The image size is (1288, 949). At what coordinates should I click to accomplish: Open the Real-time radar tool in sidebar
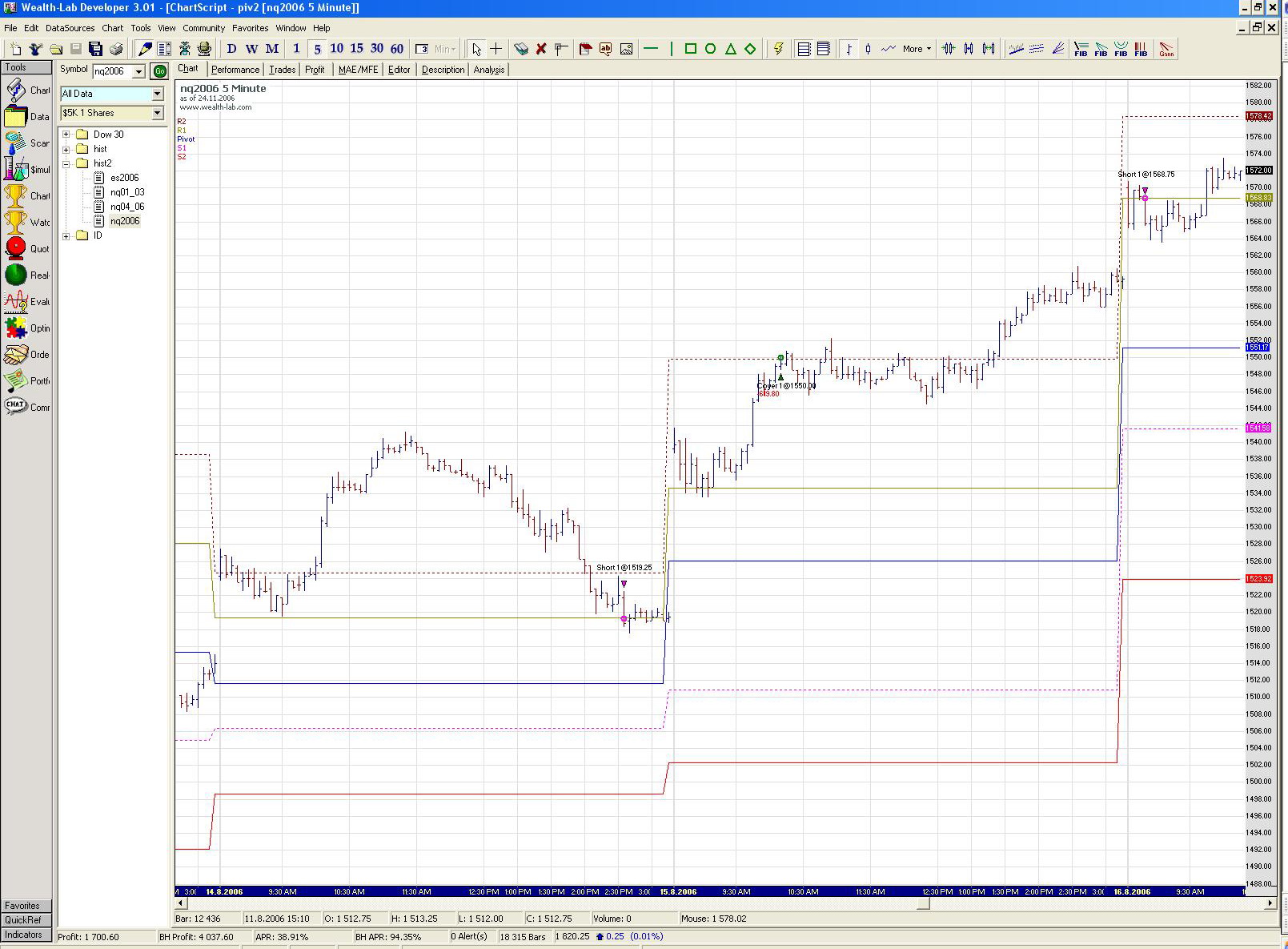(x=27, y=275)
